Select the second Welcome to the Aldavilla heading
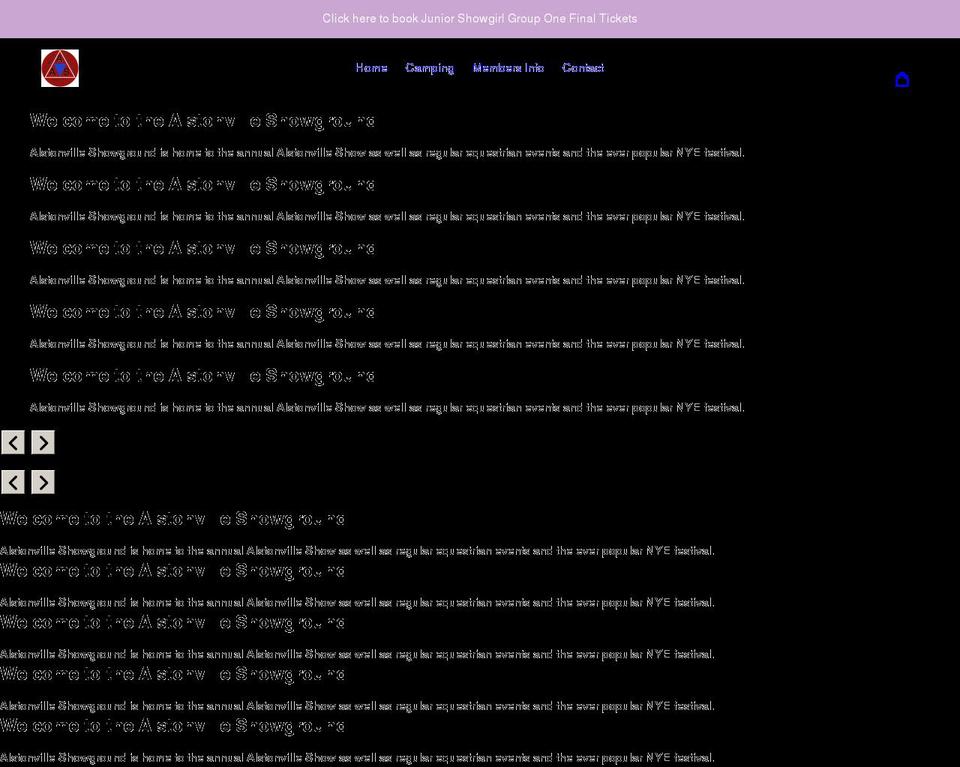The width and height of the screenshot is (960, 767). point(202,184)
